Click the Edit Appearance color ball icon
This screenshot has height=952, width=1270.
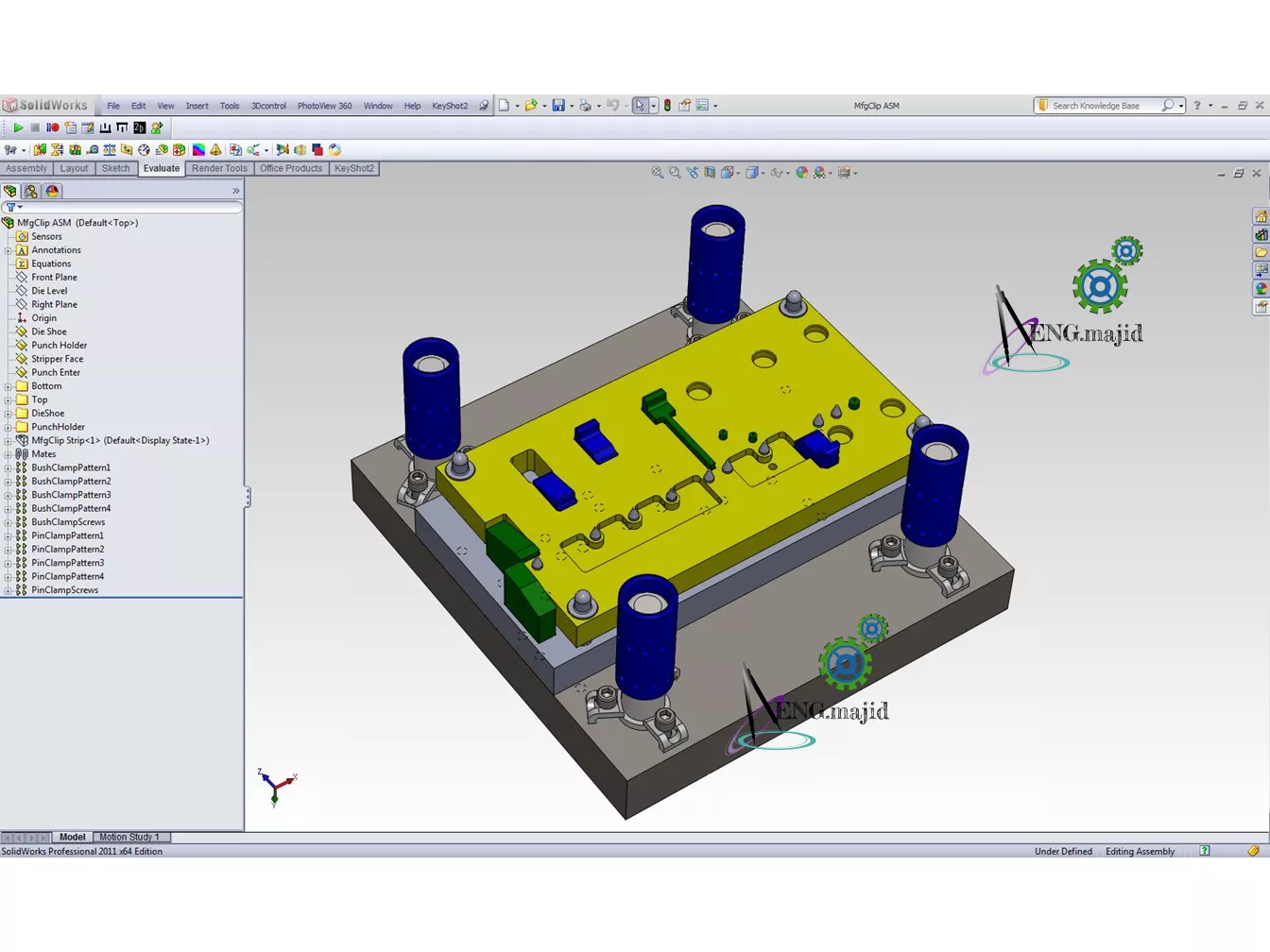point(801,173)
